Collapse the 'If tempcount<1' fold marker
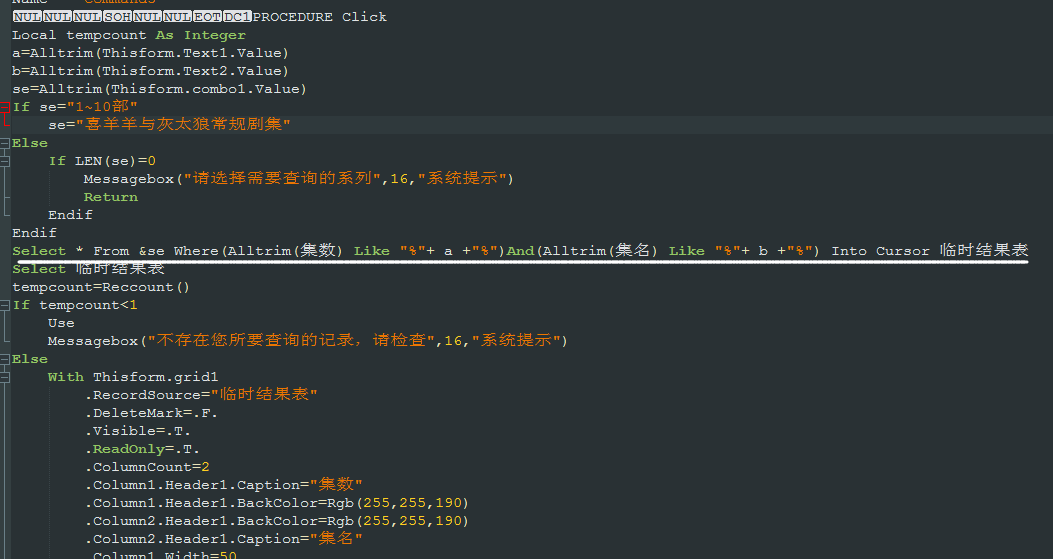 tap(4, 305)
